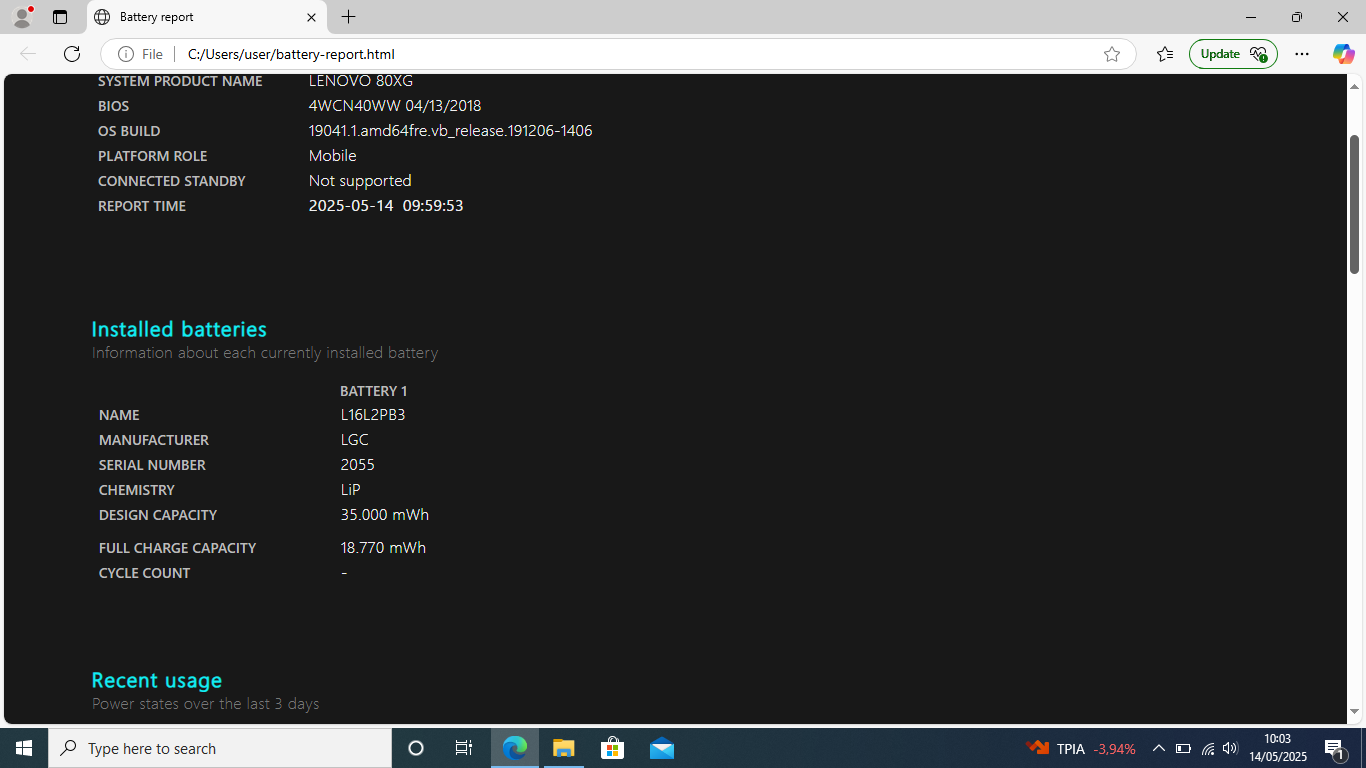Refresh the battery report page
The height and width of the screenshot is (768, 1366).
click(72, 54)
